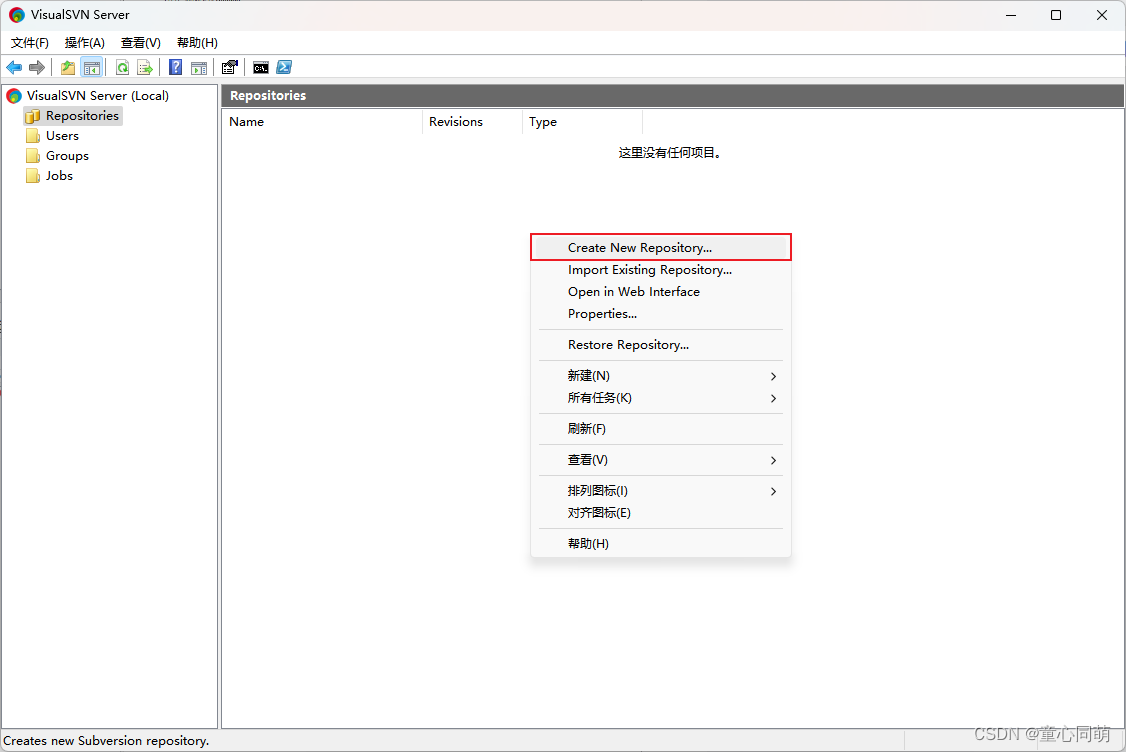Expand the 所有任务(K) submenu arrow
The width and height of the screenshot is (1126, 752).
tap(773, 399)
